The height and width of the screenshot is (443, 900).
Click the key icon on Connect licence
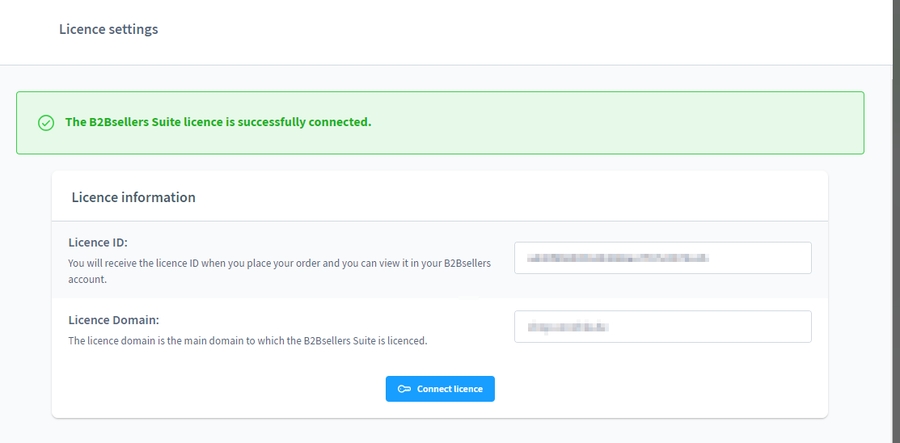[404, 389]
